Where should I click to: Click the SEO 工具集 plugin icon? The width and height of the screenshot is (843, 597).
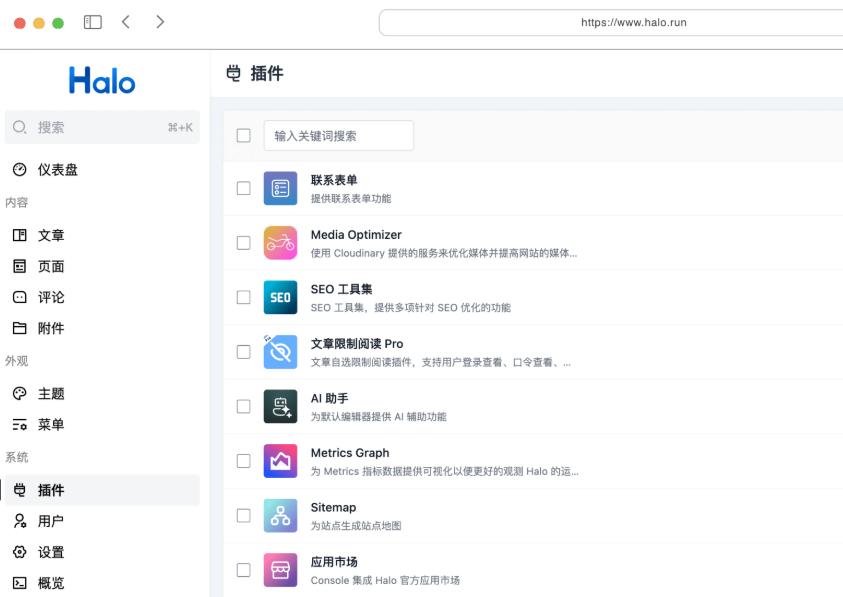tap(280, 296)
